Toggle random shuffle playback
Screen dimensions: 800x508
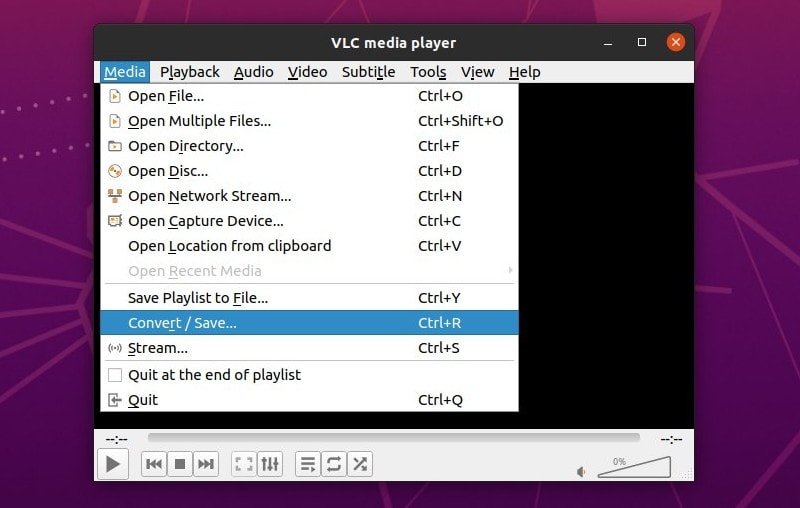pos(360,464)
